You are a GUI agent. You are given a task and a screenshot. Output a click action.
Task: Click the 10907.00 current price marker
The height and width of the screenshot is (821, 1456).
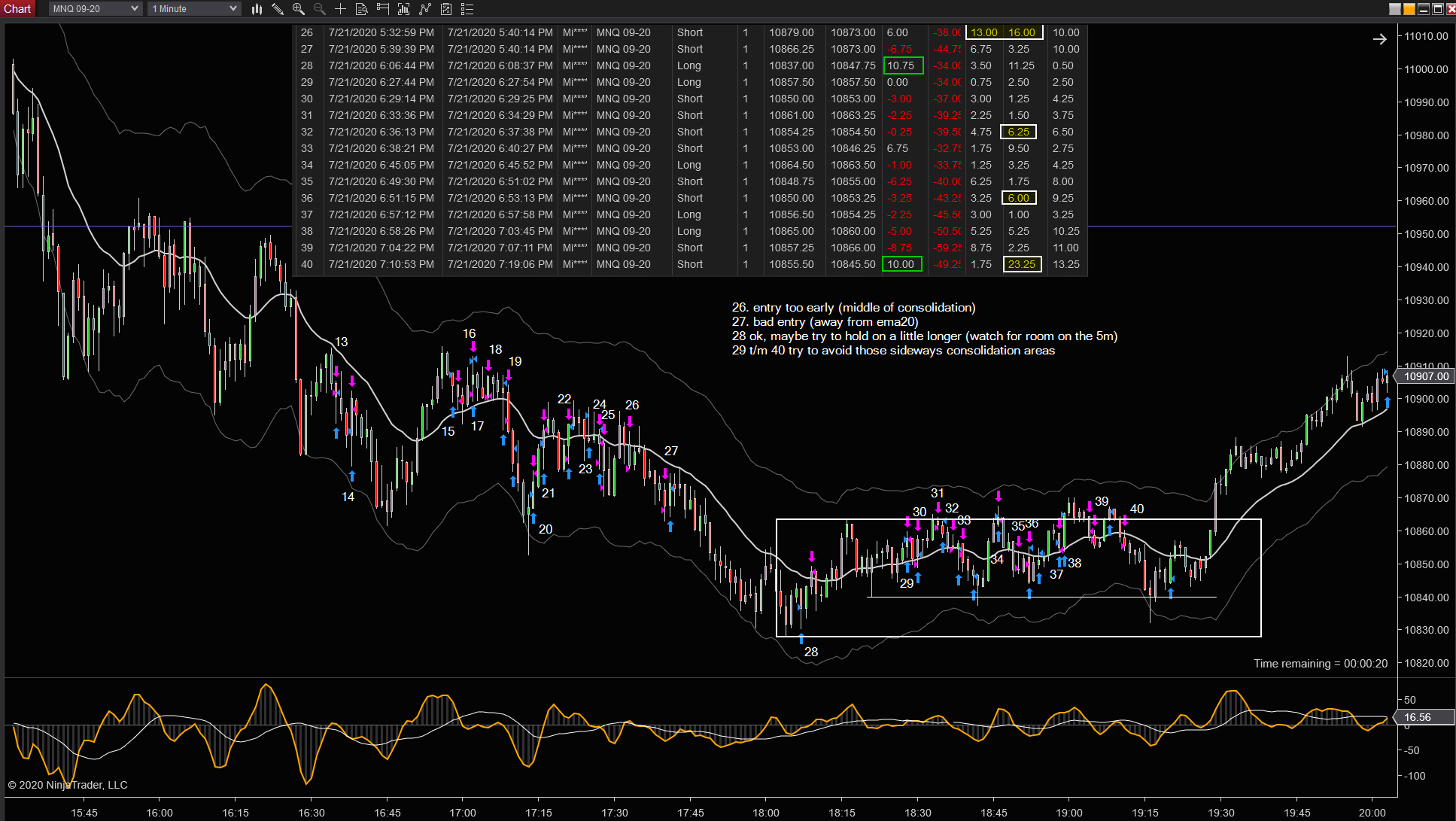coord(1425,376)
